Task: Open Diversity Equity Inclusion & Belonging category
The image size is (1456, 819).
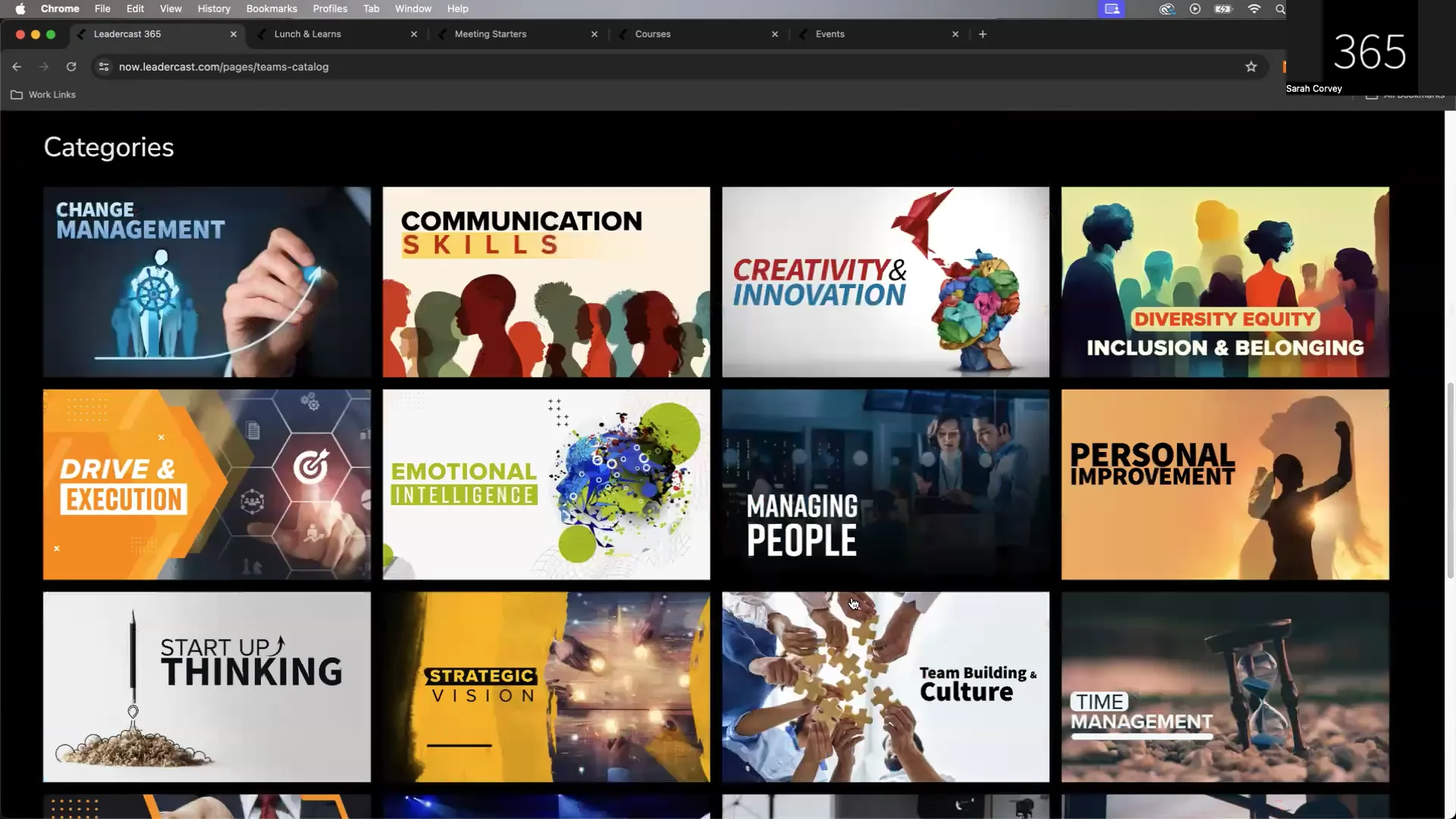Action: point(1225,282)
